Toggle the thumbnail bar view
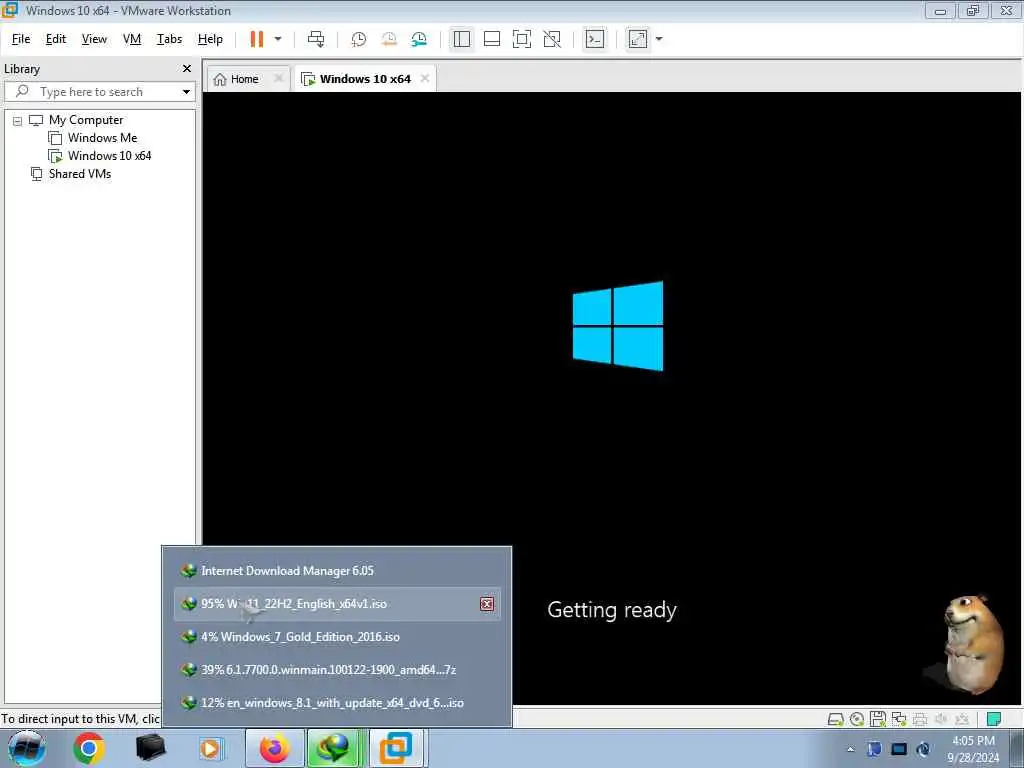Image resolution: width=1024 pixels, height=768 pixels. click(492, 39)
